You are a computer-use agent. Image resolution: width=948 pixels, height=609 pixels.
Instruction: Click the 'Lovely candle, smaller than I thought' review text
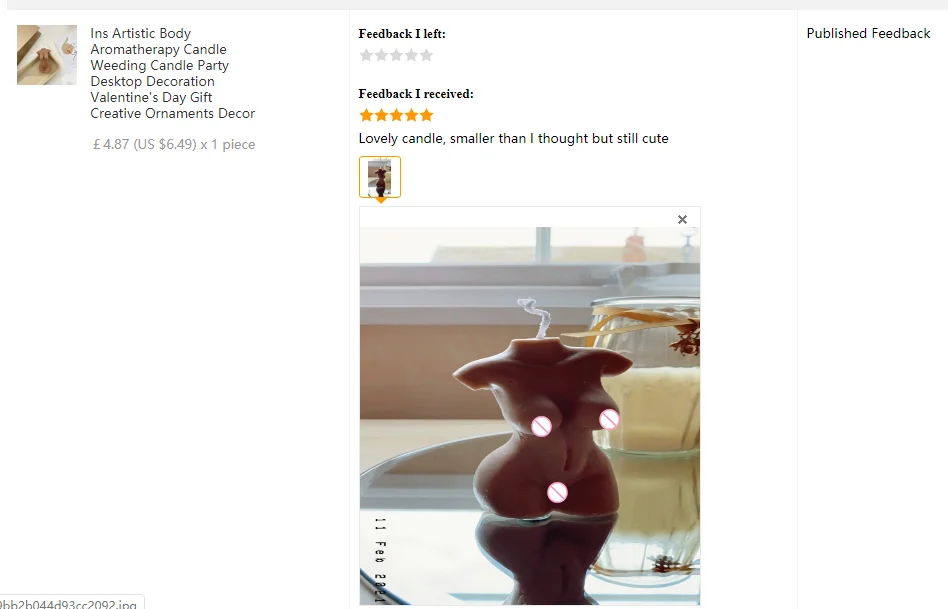tap(513, 138)
